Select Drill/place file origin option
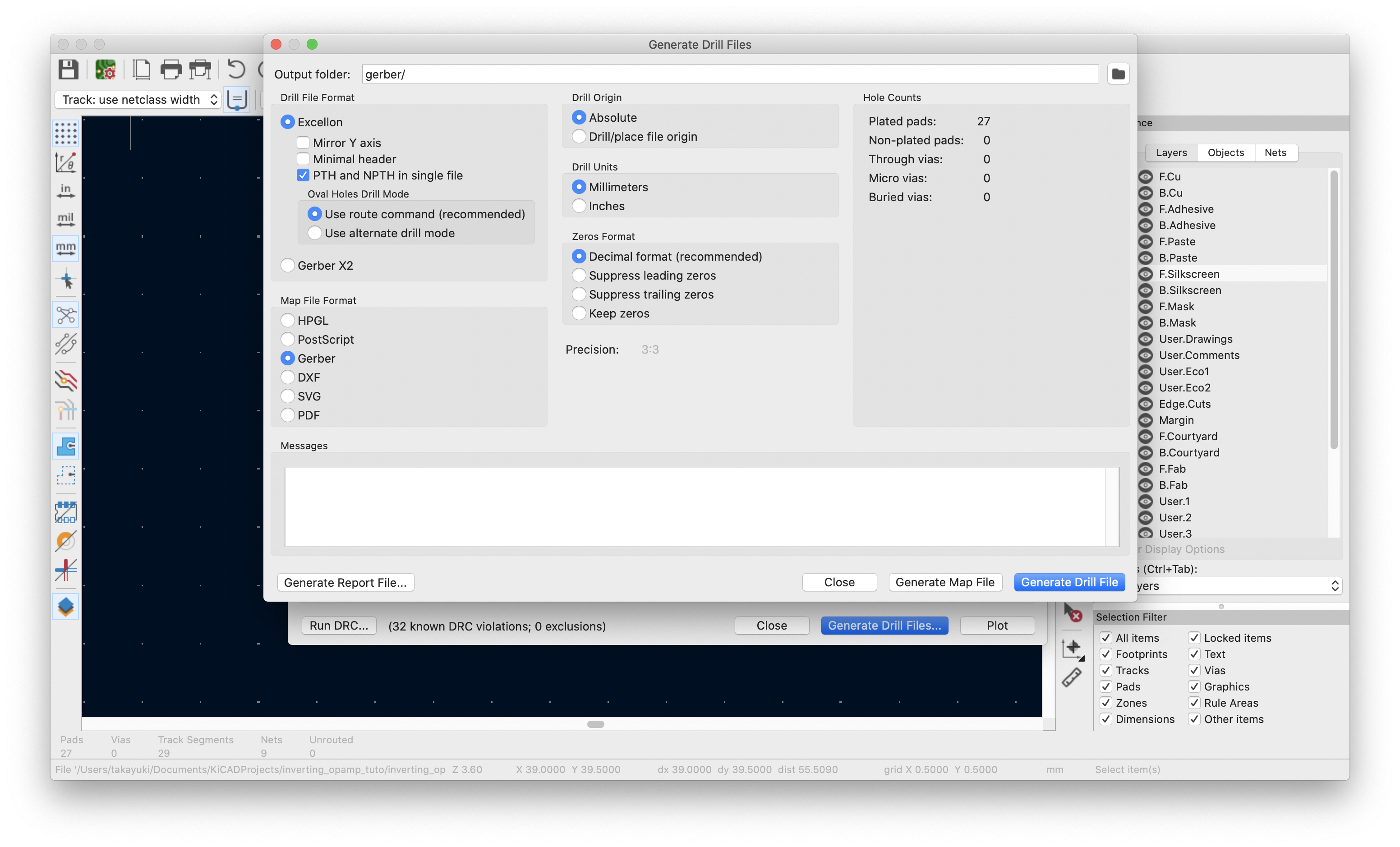The height and width of the screenshot is (847, 1400). tap(578, 136)
